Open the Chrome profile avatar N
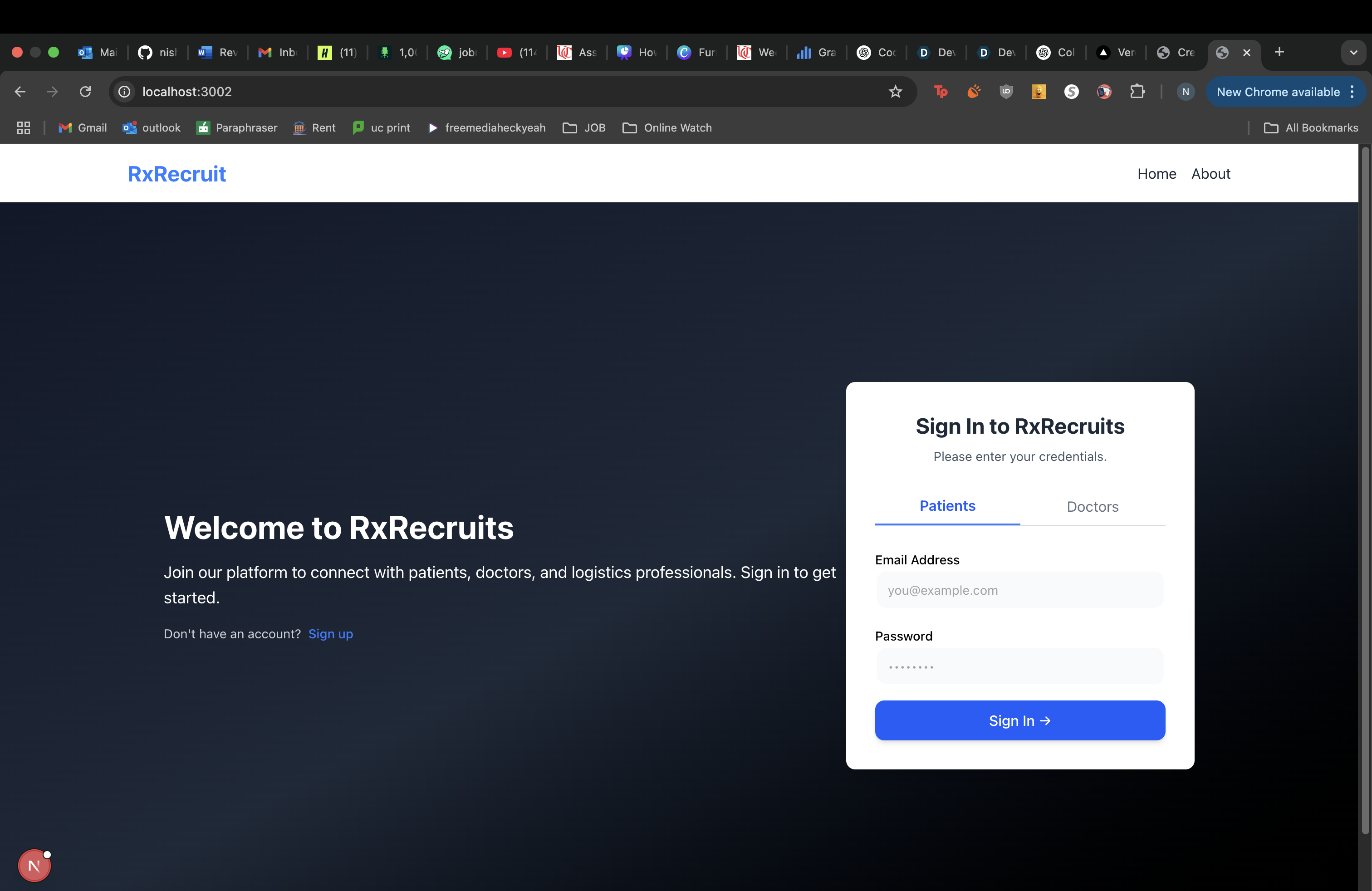1372x891 pixels. coord(1185,92)
